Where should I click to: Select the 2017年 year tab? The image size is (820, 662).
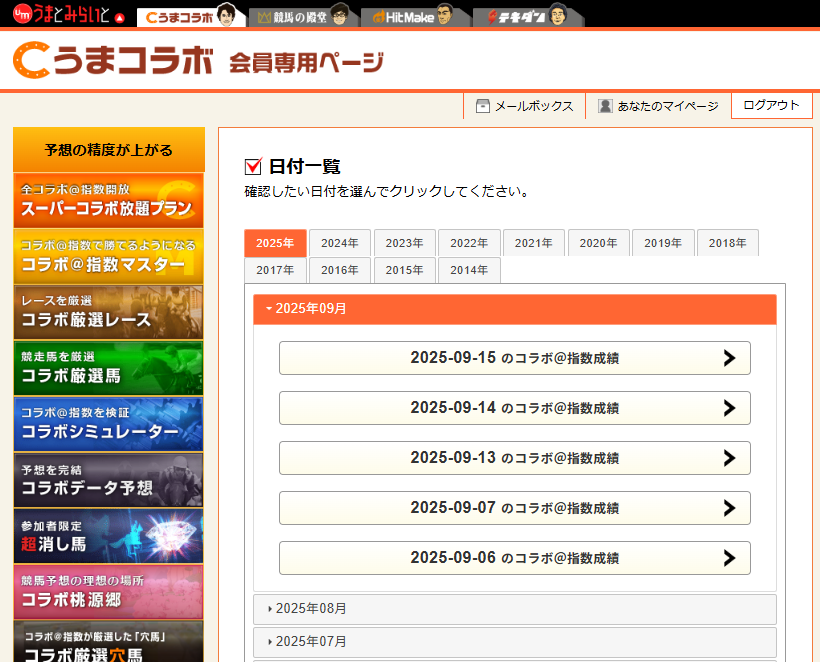[275, 270]
